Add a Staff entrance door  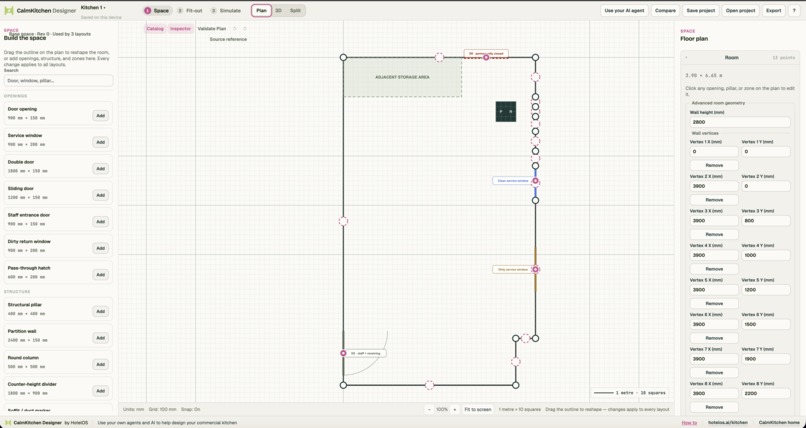coord(100,221)
